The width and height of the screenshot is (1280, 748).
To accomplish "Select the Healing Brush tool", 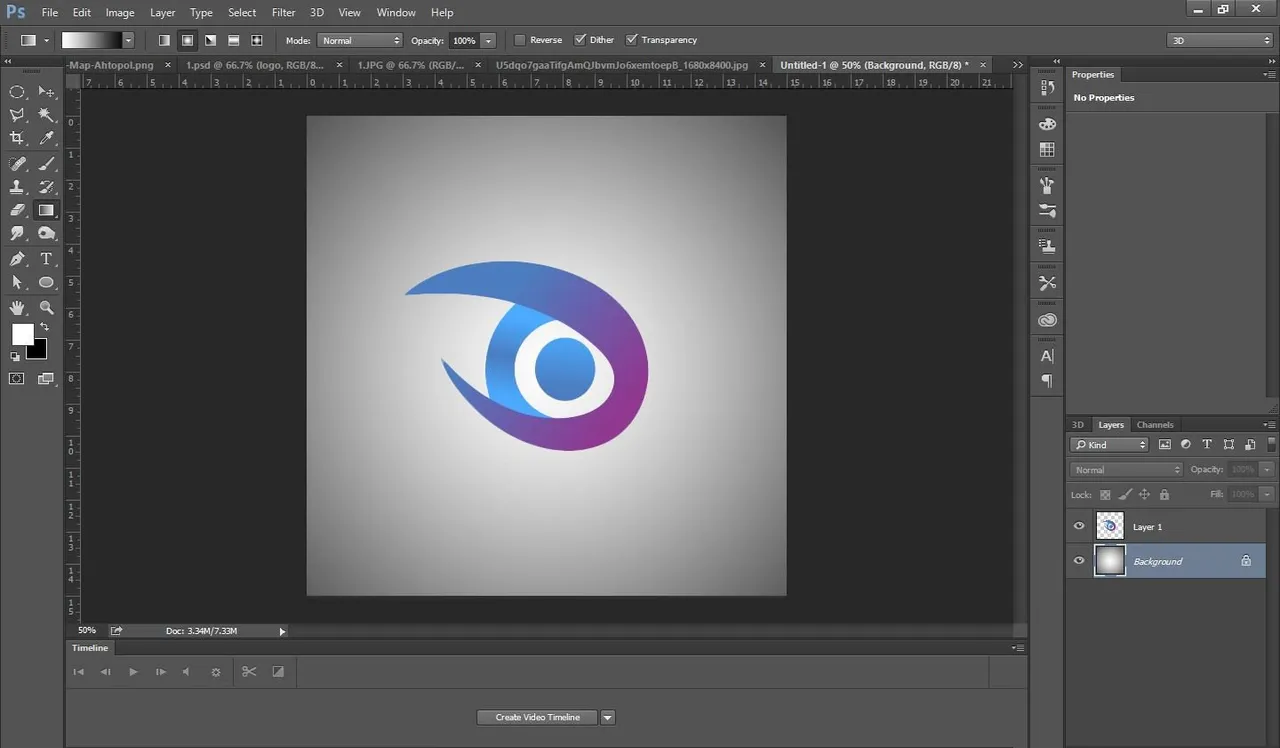I will 17,163.
